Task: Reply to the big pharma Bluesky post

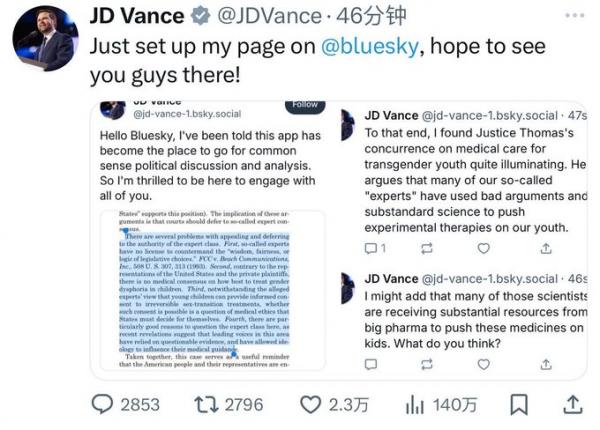Action: click(371, 364)
